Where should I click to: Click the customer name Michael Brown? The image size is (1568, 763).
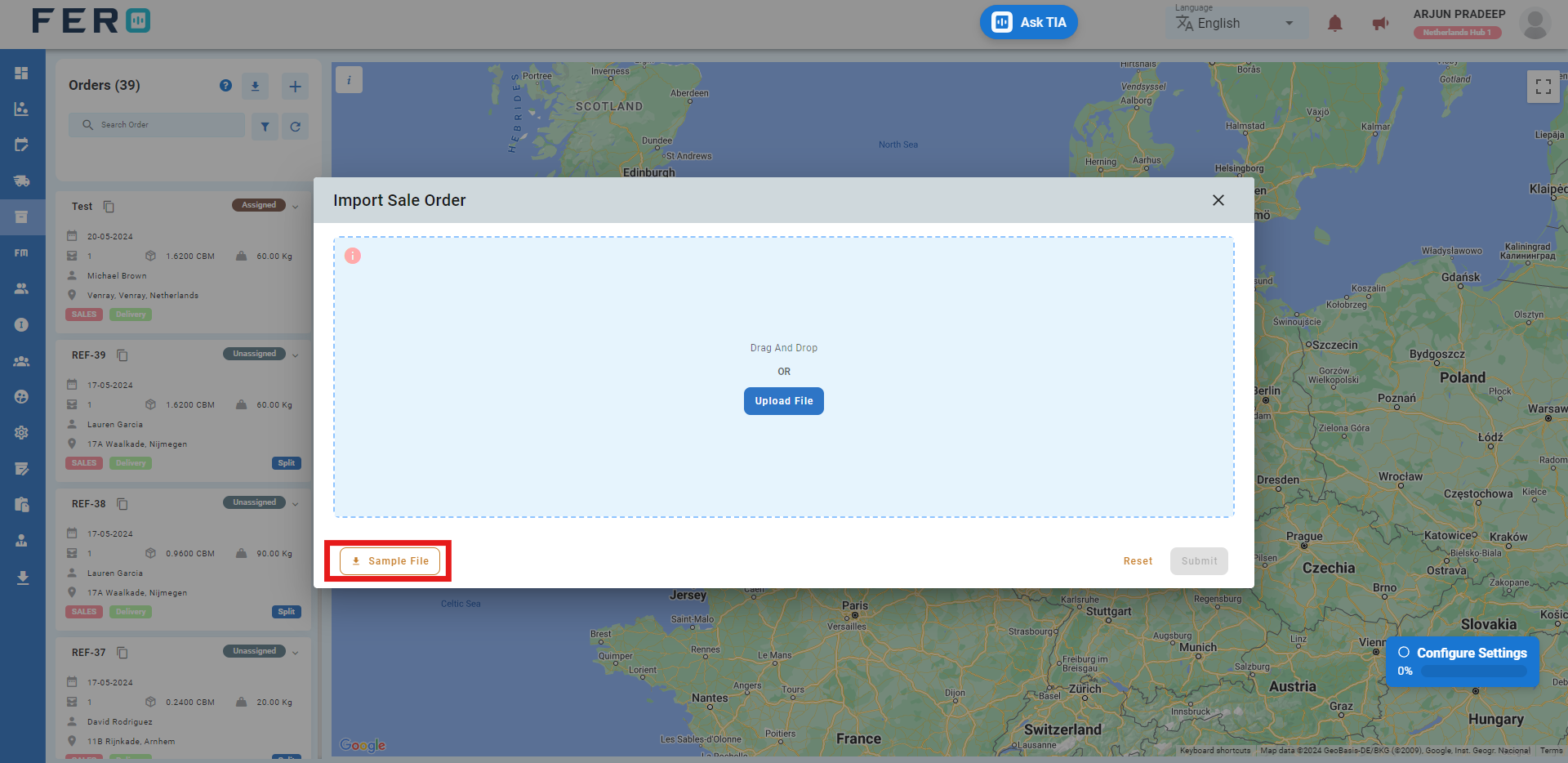[x=117, y=276]
